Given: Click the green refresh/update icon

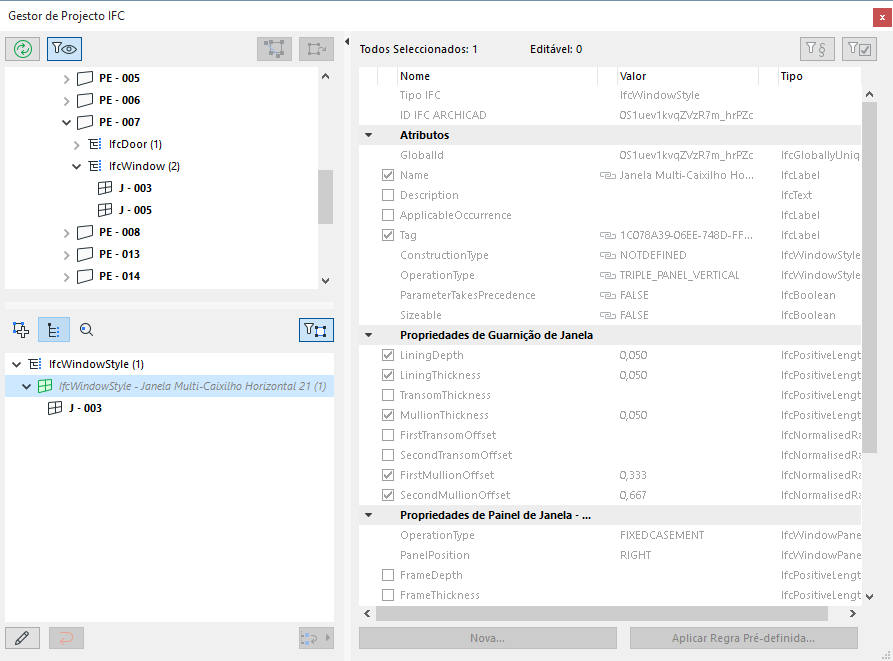Looking at the screenshot, I should [x=23, y=49].
